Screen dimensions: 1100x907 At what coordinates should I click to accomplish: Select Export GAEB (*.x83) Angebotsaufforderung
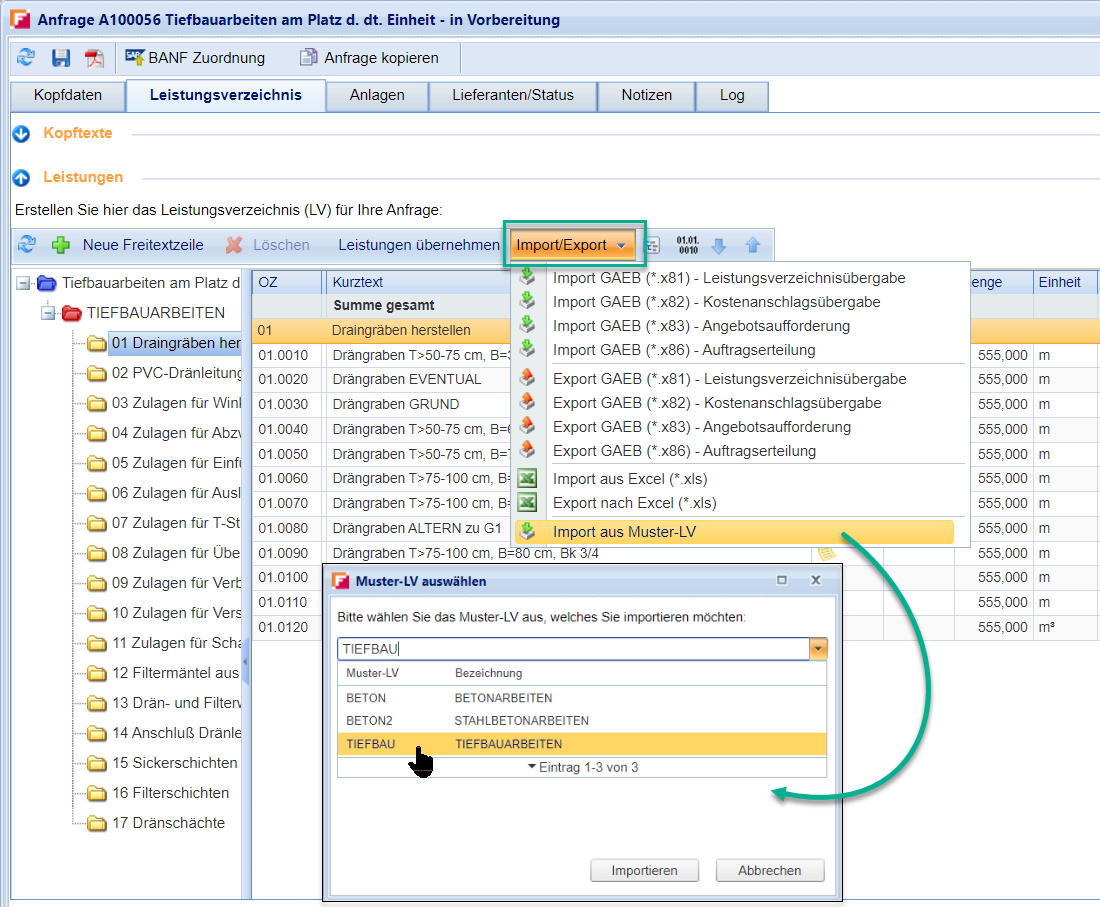click(701, 427)
